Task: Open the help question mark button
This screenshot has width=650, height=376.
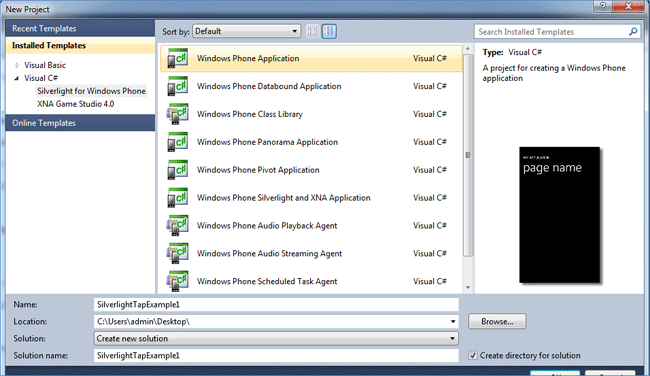Action: click(x=603, y=6)
